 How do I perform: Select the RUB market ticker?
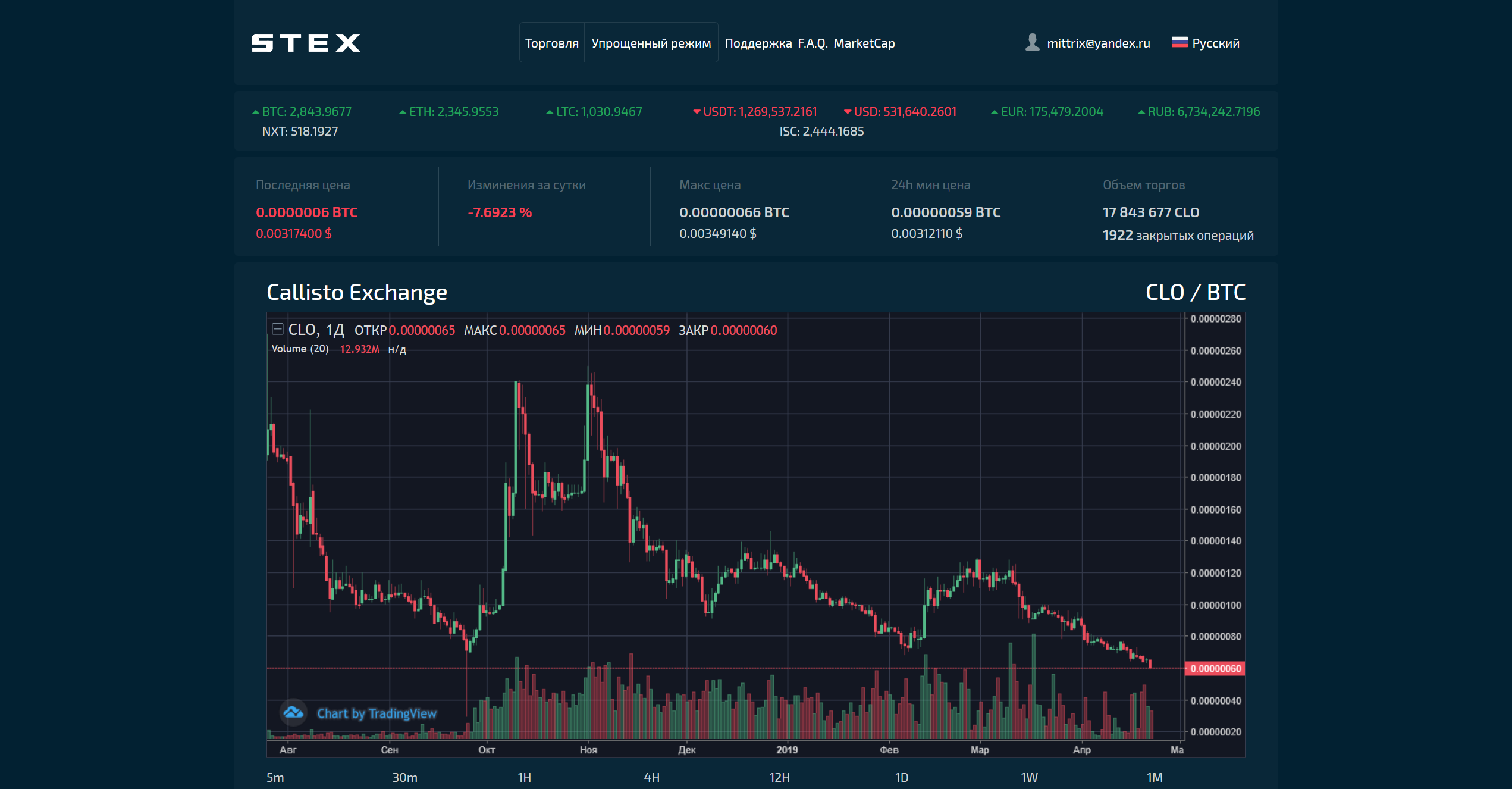[x=1199, y=112]
